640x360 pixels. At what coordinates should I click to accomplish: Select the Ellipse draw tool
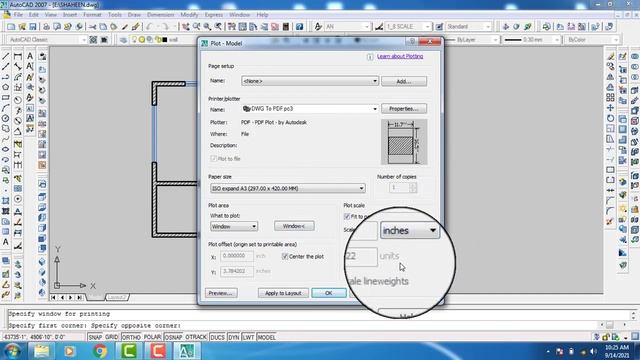click(6, 149)
